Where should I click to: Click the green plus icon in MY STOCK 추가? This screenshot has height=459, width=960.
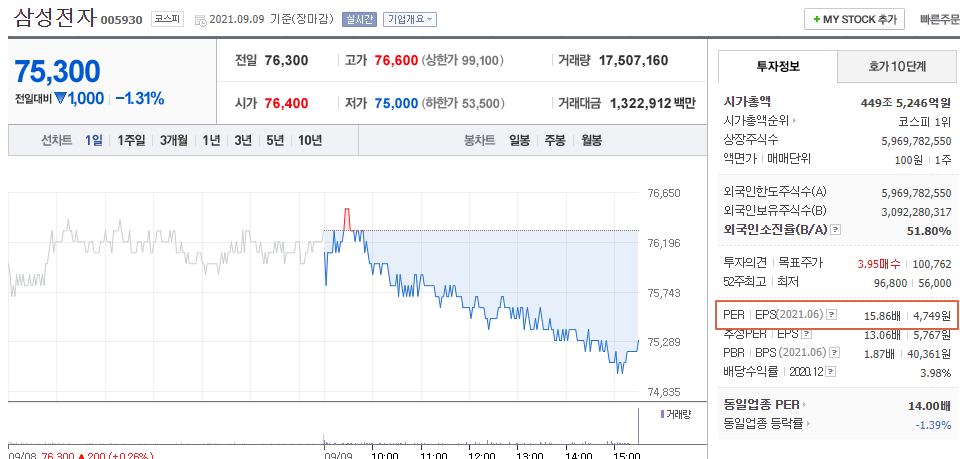click(817, 20)
